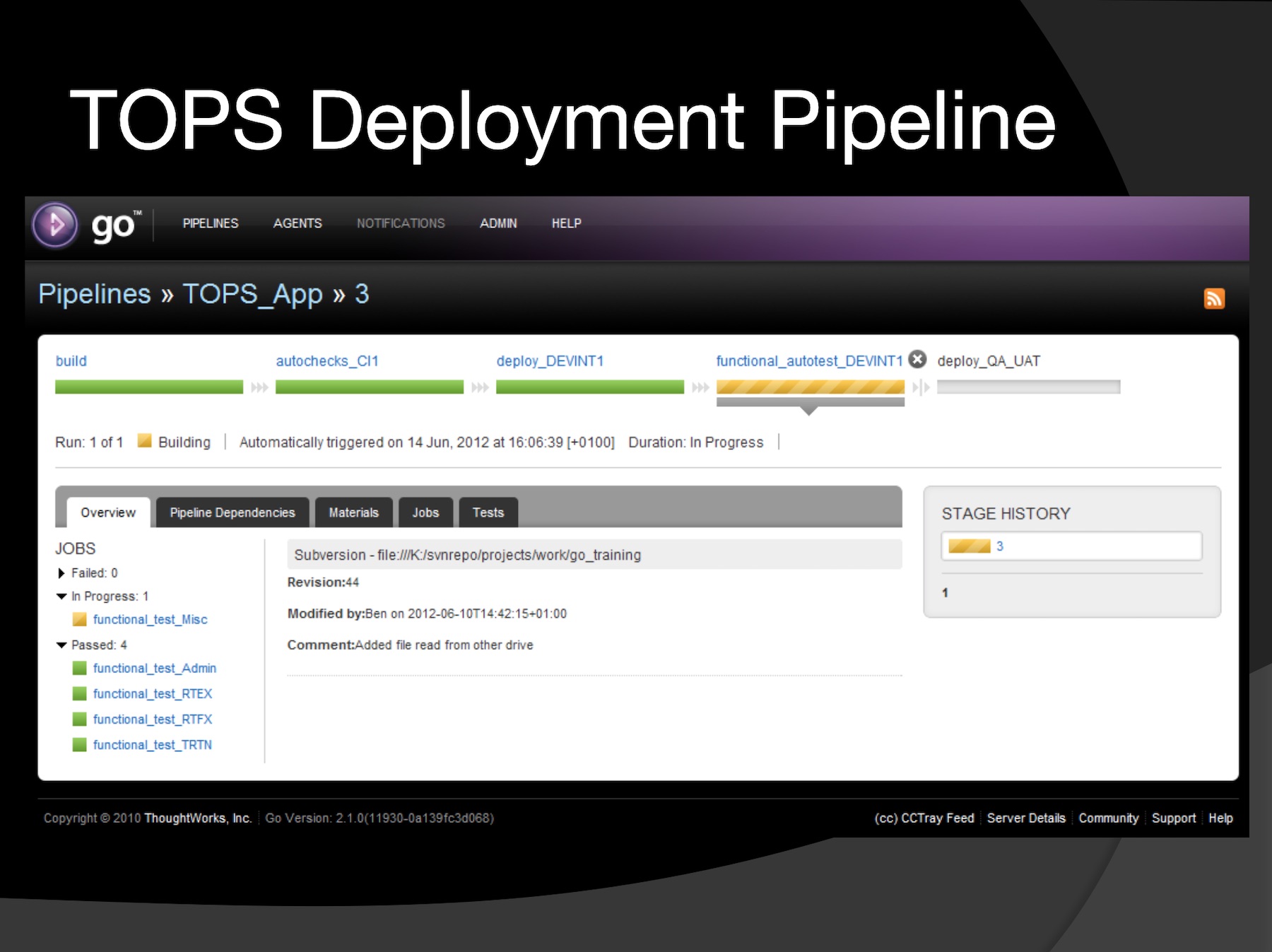This screenshot has height=952, width=1272.
Task: Click green status icon of functional_test_TRTN
Action: tap(79, 744)
